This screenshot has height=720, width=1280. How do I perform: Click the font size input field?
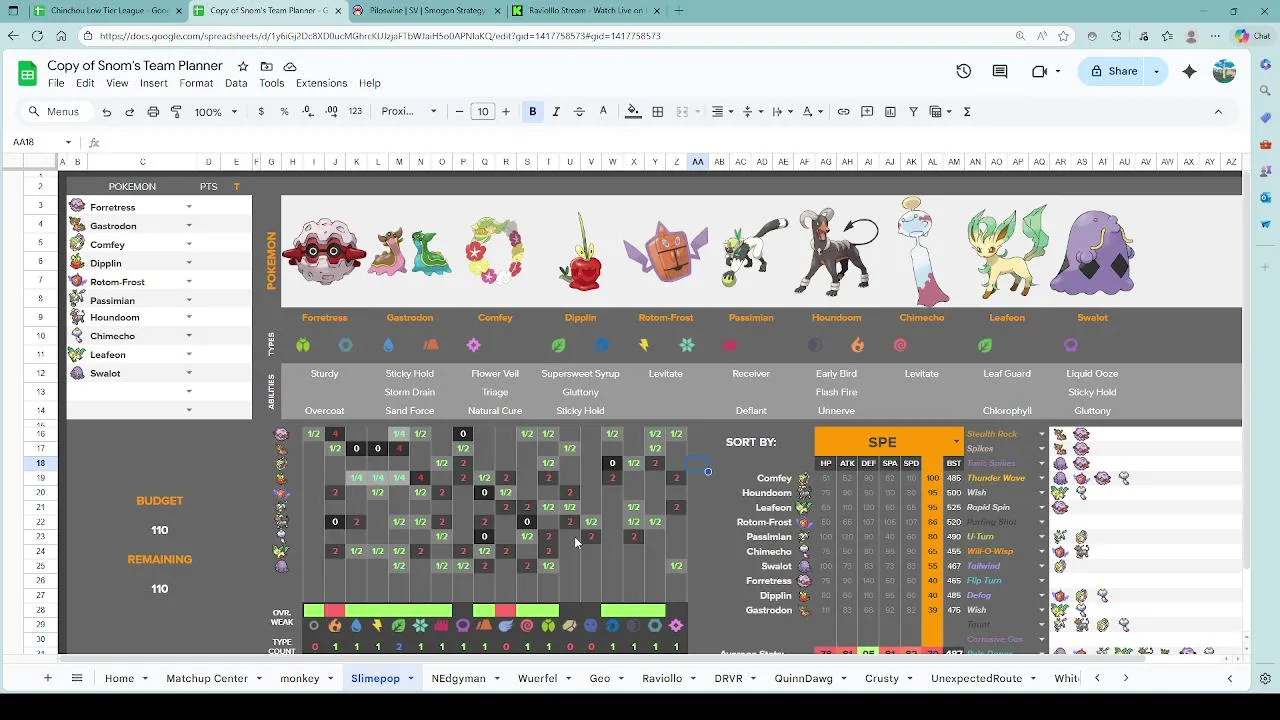pos(483,112)
